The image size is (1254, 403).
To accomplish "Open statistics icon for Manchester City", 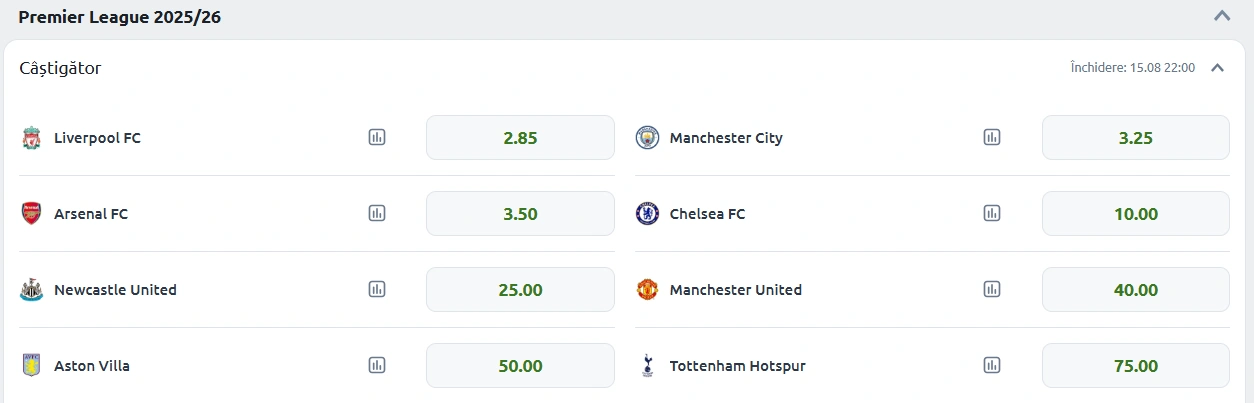I will coord(992,137).
